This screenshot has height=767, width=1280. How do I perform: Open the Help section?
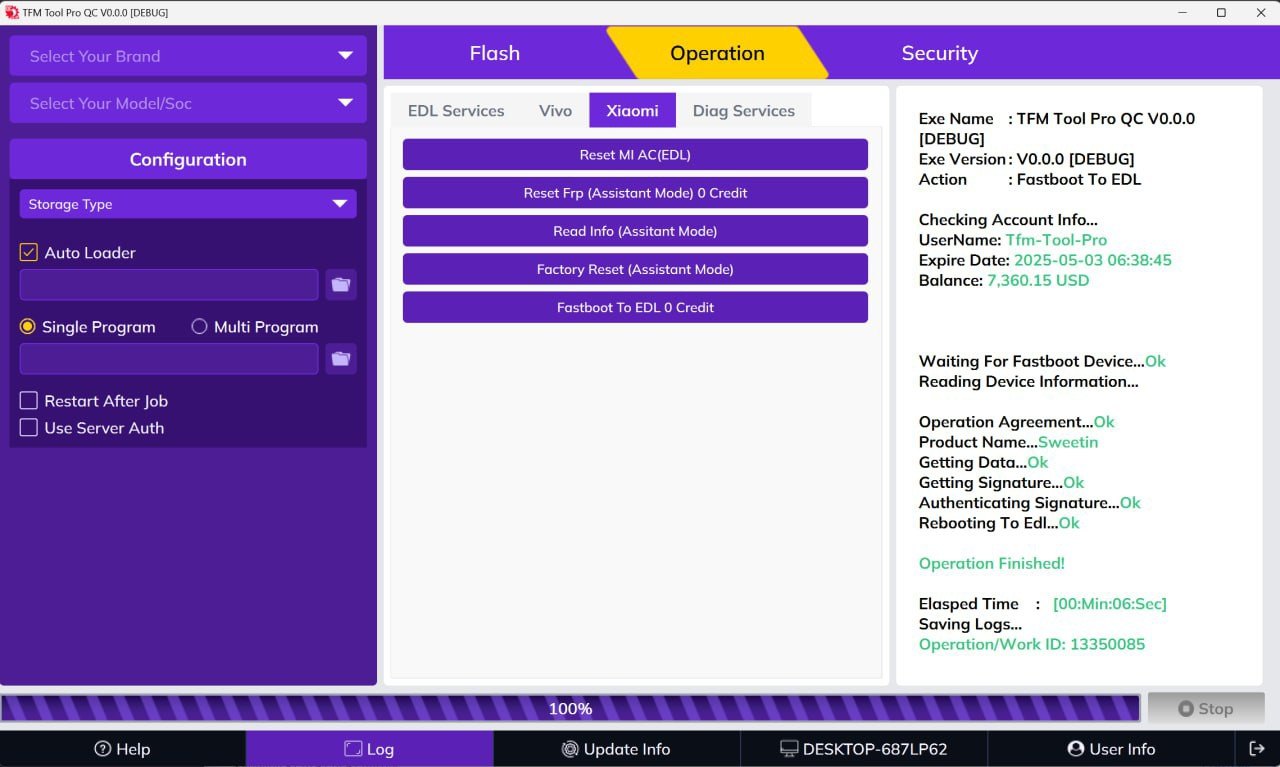(x=122, y=749)
